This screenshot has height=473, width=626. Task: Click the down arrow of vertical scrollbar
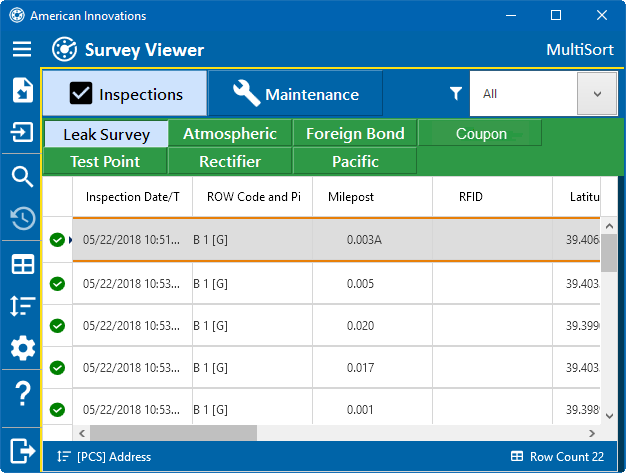click(x=609, y=416)
